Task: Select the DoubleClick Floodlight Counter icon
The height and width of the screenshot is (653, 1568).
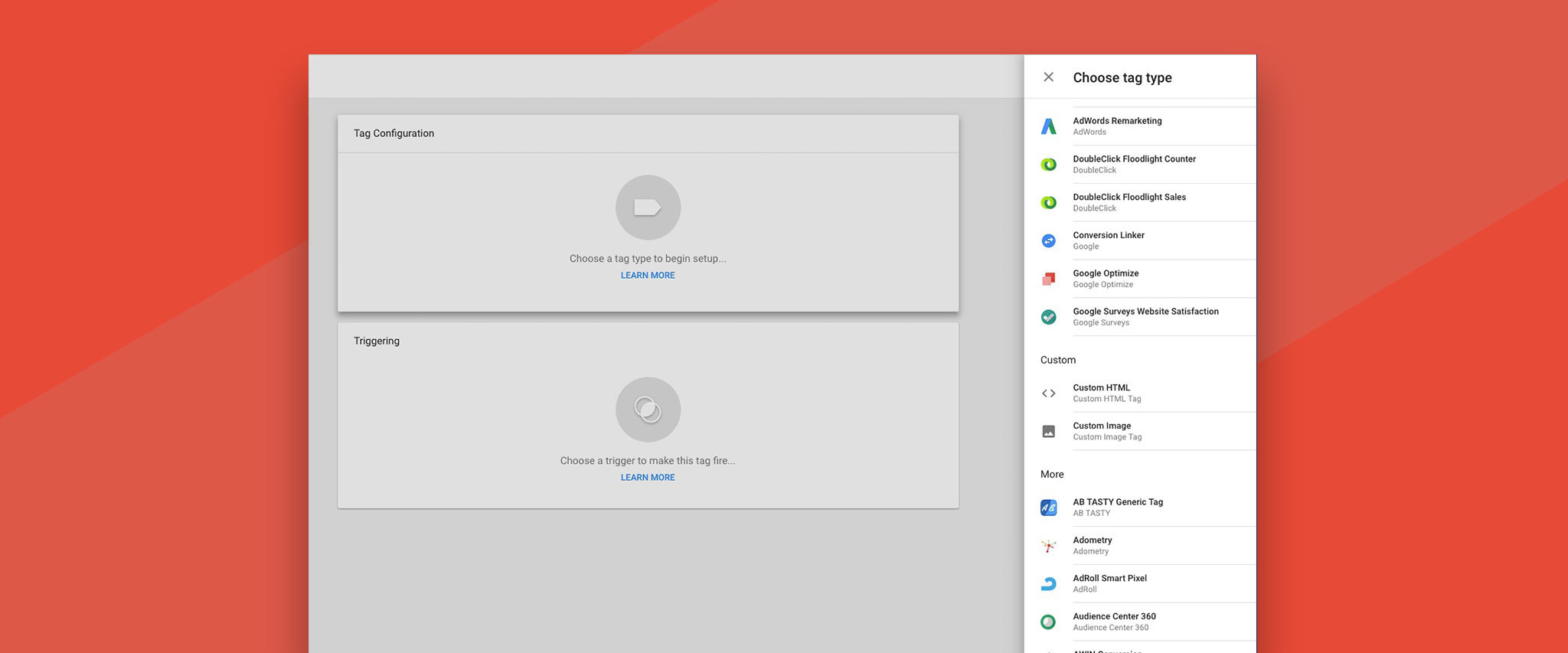Action: (x=1048, y=165)
